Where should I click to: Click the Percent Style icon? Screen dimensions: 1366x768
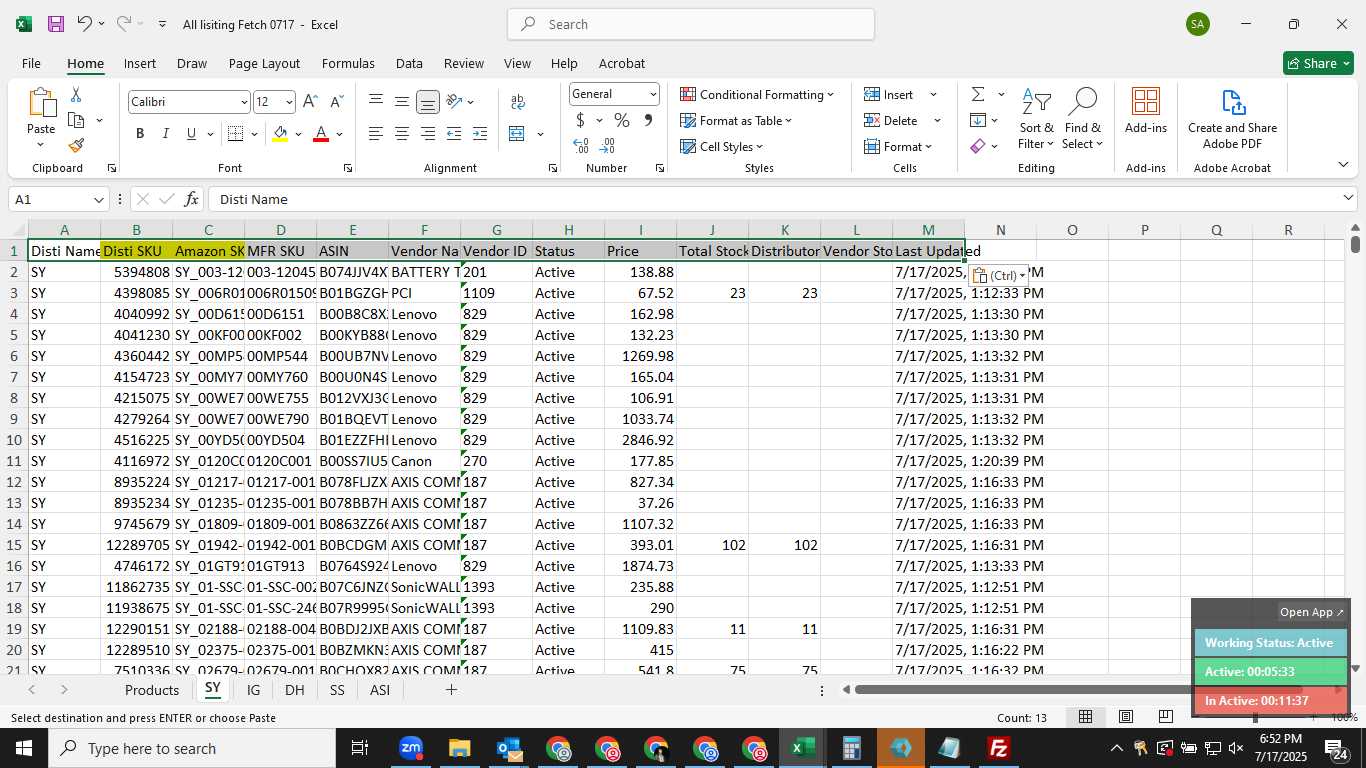[x=622, y=120]
